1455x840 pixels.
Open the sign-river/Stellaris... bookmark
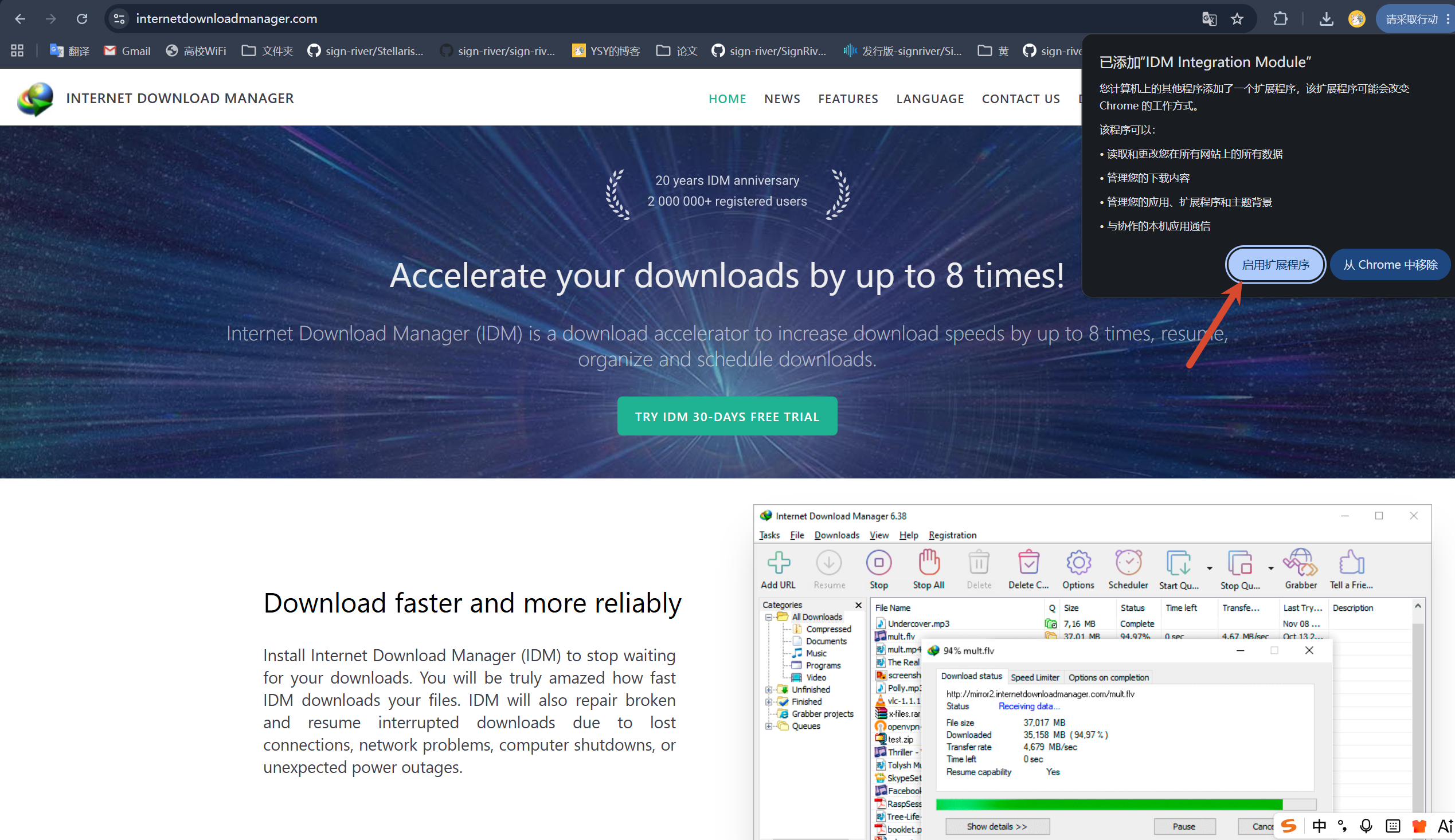(365, 51)
